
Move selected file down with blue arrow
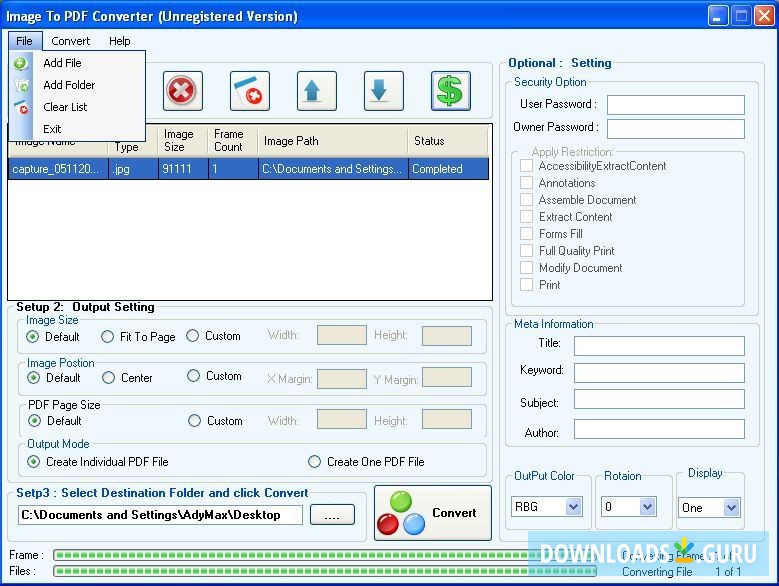coord(384,91)
